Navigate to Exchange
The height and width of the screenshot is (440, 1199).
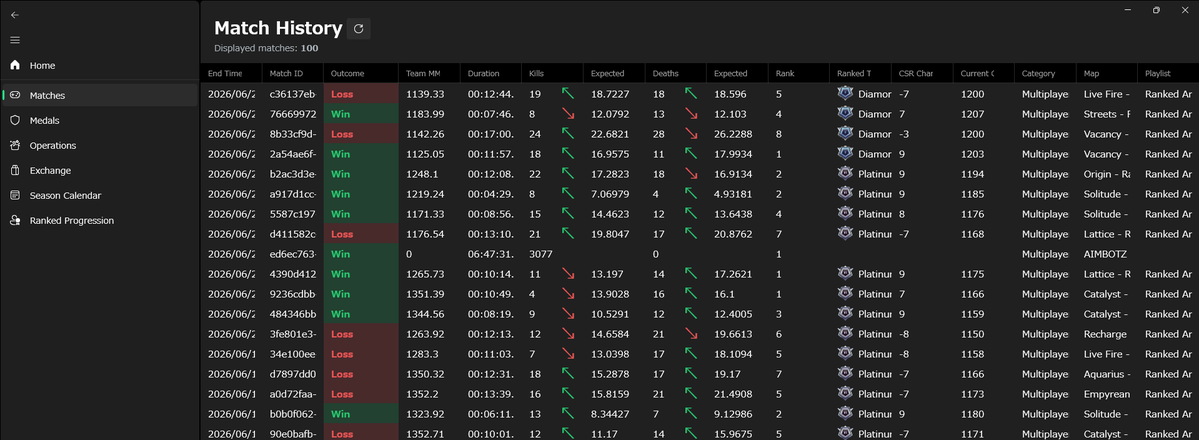(99, 171)
